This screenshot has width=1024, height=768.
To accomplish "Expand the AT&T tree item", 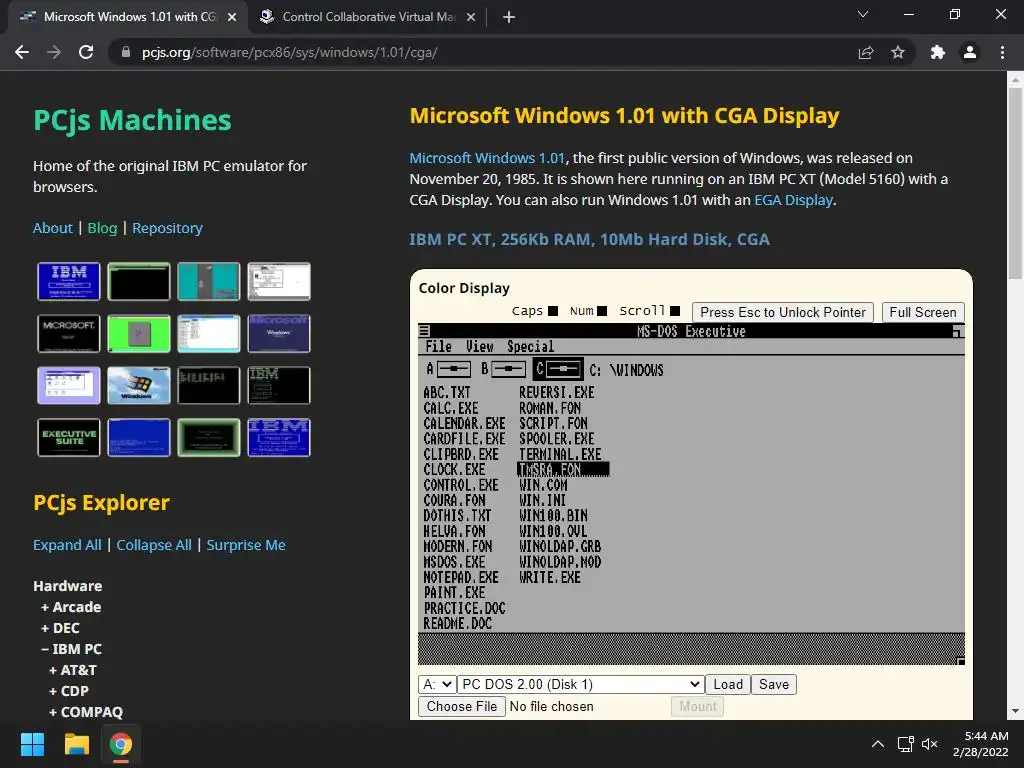I will pos(72,669).
